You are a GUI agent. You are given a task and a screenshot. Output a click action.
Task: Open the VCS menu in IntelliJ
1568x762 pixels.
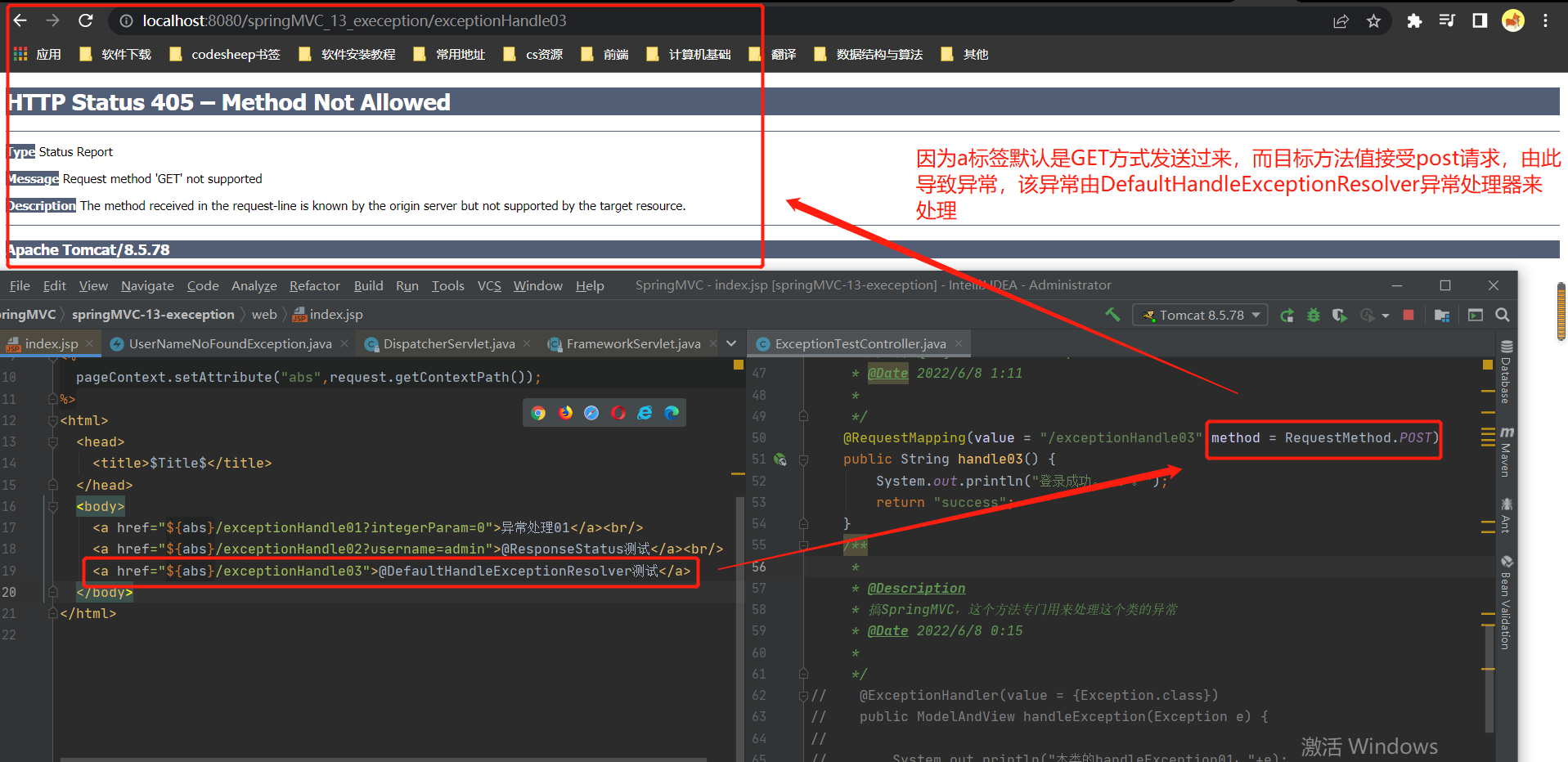coord(489,285)
